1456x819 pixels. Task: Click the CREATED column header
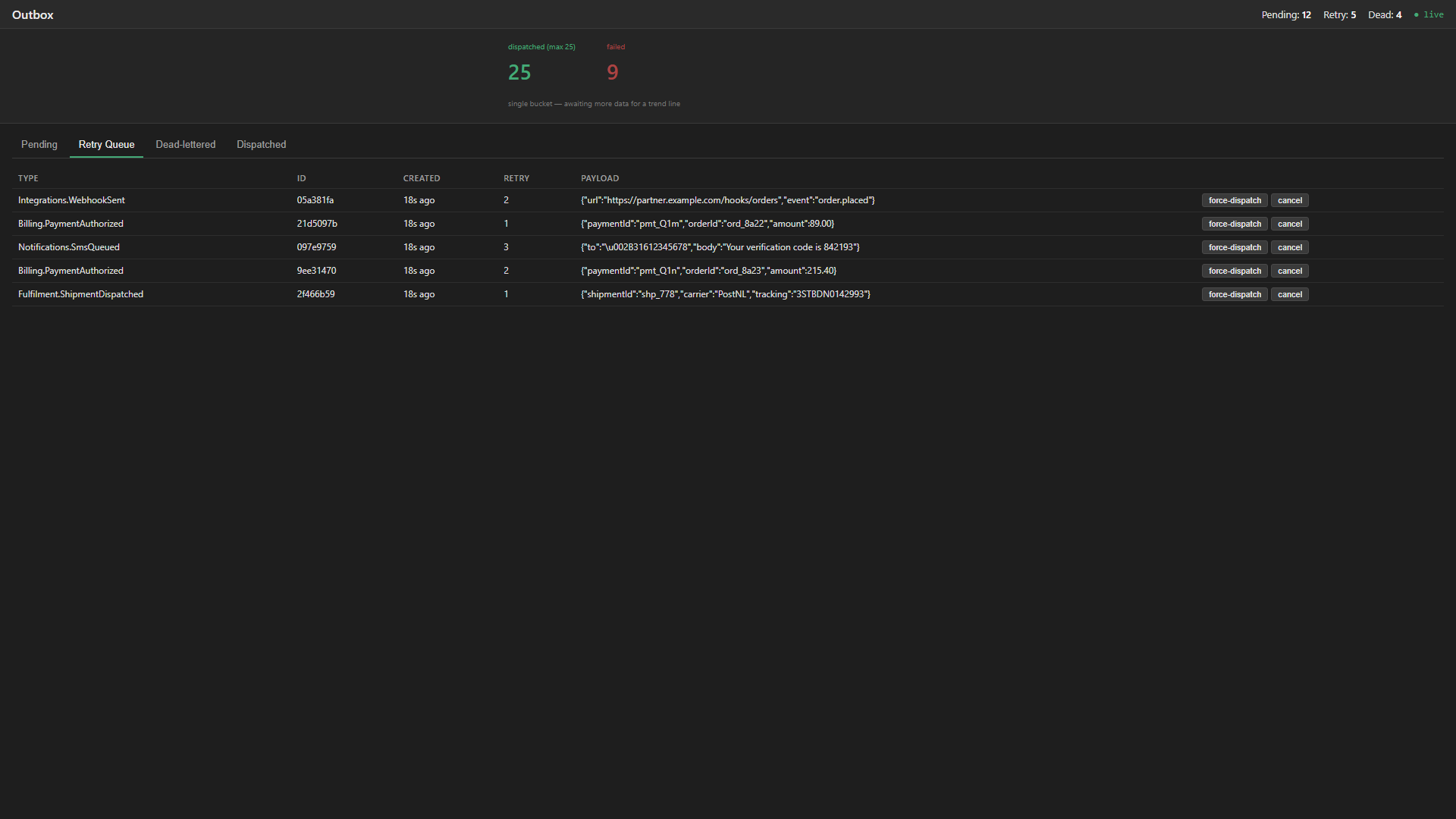(x=422, y=178)
